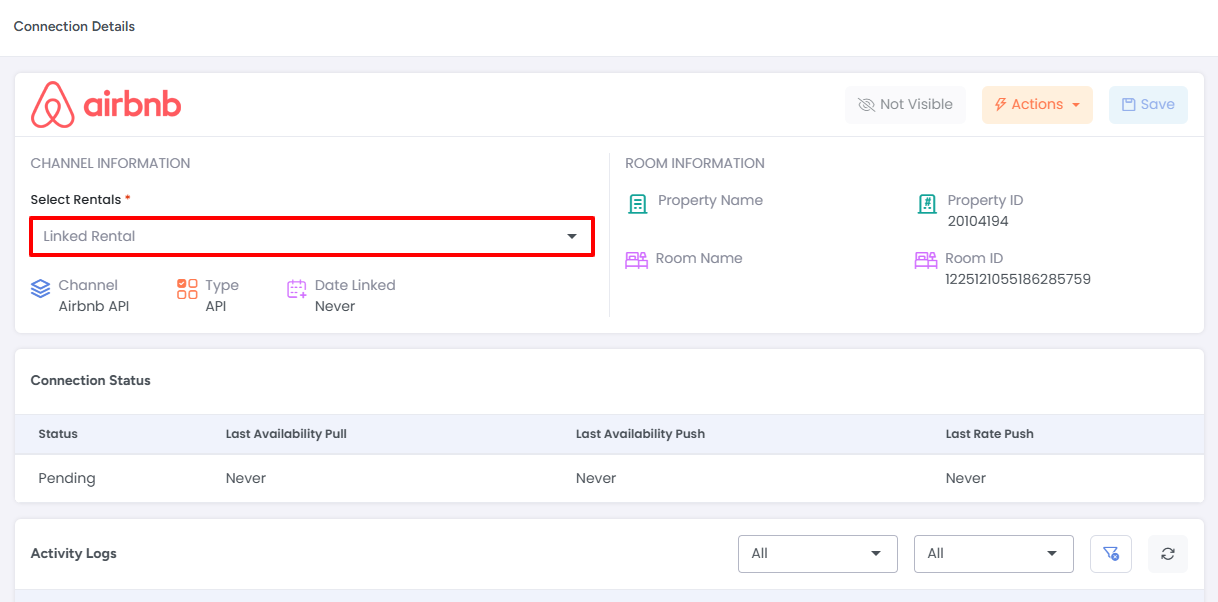Click the Date Linked Never value
Screen dimensions: 1218x602
pyautogui.click(x=335, y=306)
